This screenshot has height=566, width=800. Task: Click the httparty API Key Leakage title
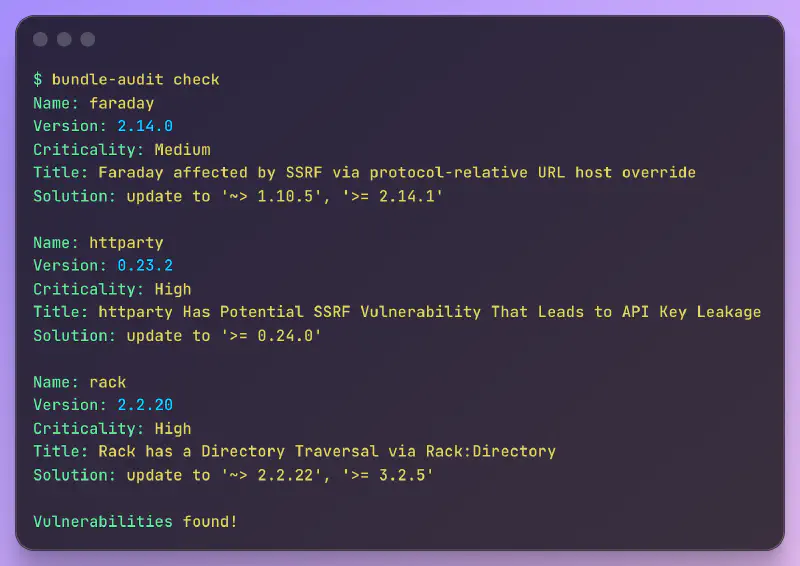click(x=430, y=312)
